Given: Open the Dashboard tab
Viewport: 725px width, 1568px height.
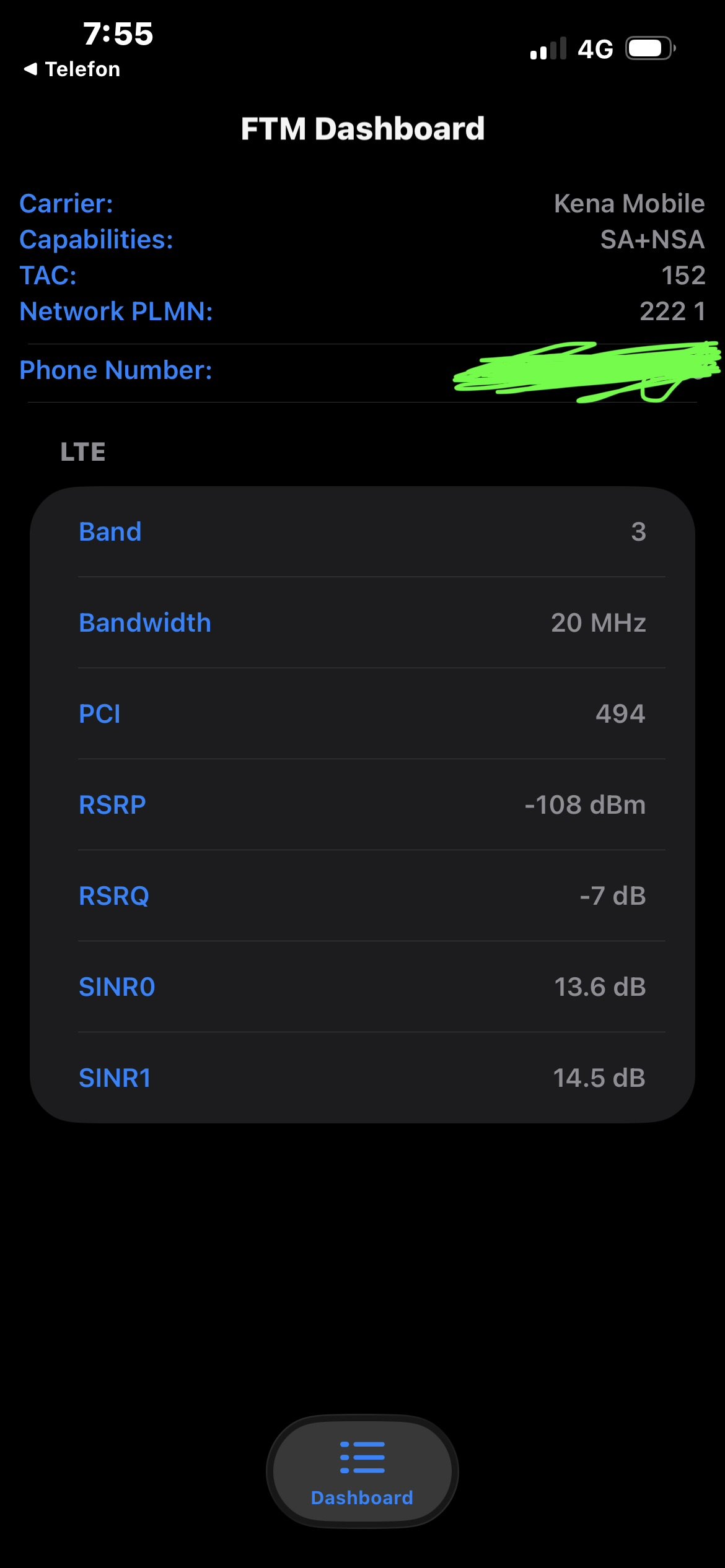Looking at the screenshot, I should (x=362, y=1472).
